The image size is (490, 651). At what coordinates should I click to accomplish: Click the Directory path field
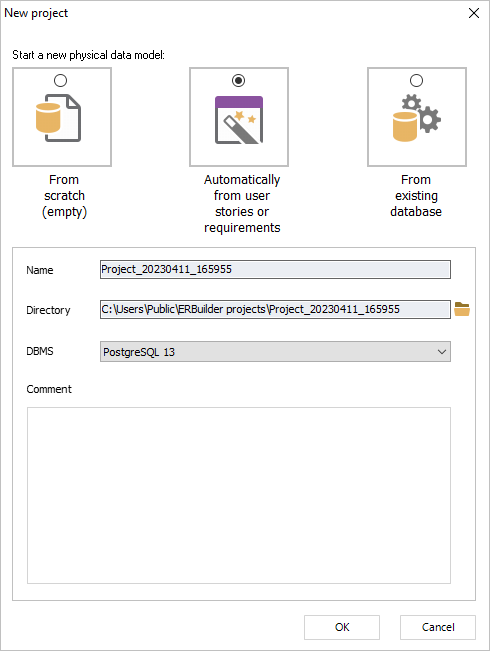[275, 309]
